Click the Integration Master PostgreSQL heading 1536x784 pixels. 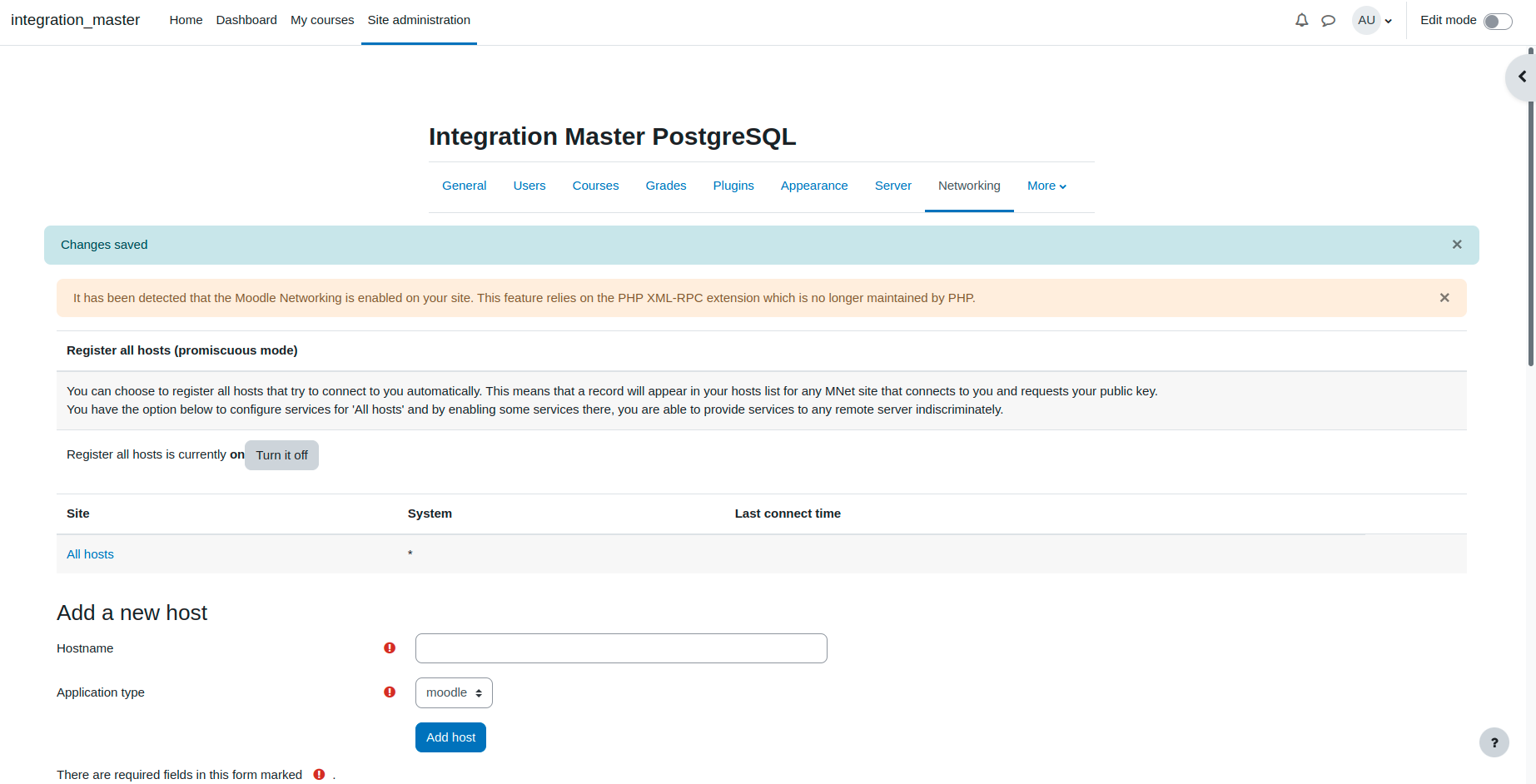[612, 136]
